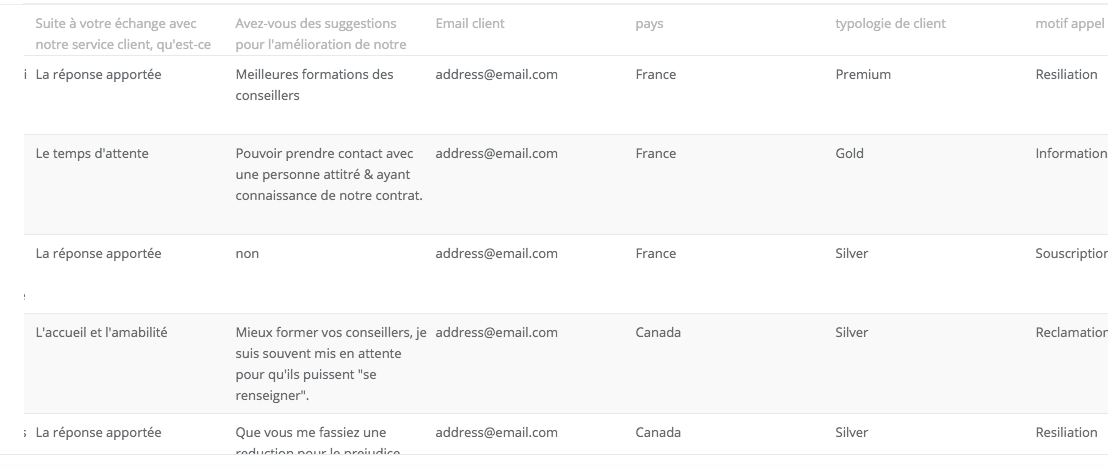Select the "Mieux former vos conseillers" cell

(x=331, y=364)
